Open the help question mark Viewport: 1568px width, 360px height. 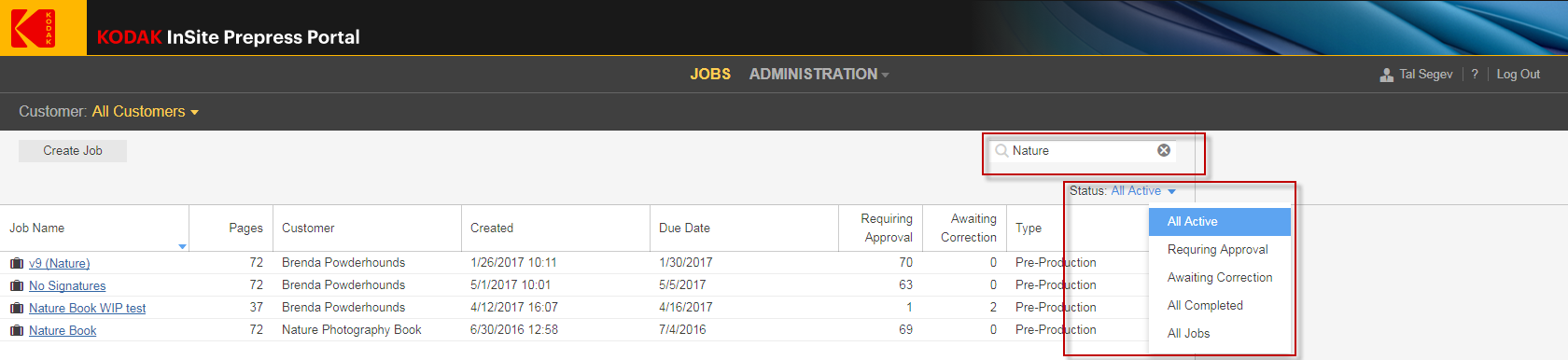pos(1475,74)
